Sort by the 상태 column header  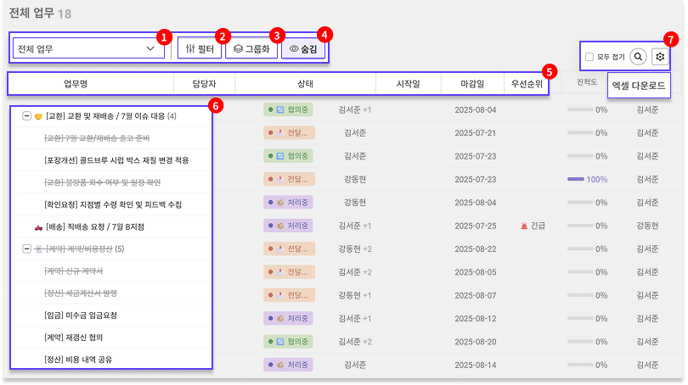tap(305, 83)
